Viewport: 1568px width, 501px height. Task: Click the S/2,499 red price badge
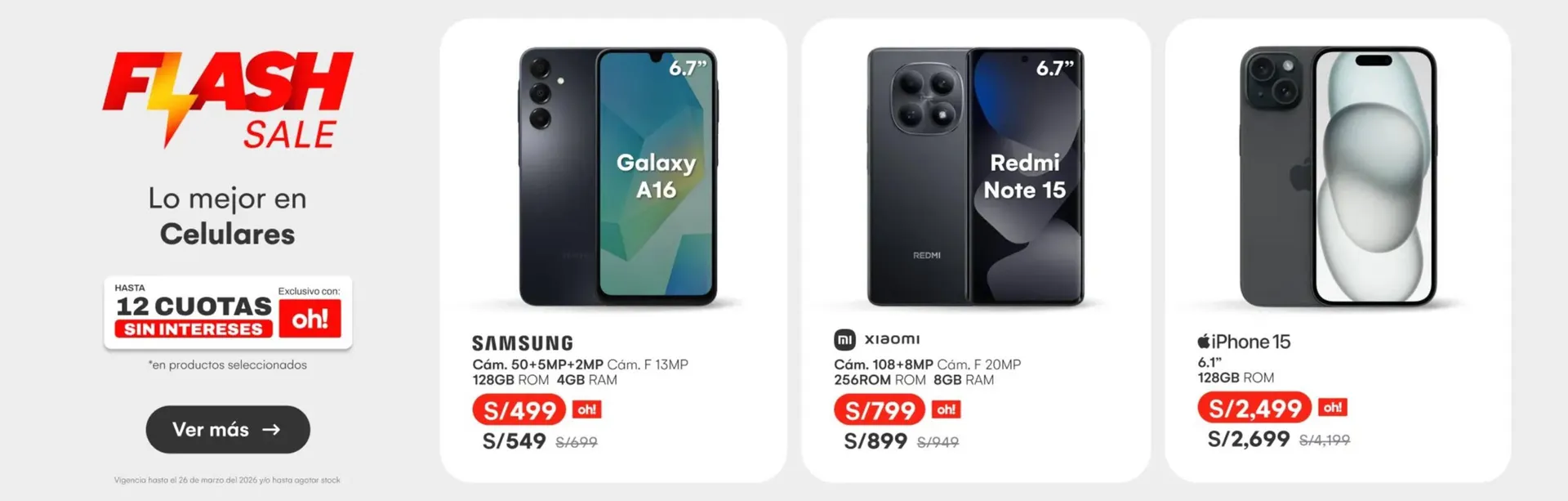(1254, 408)
